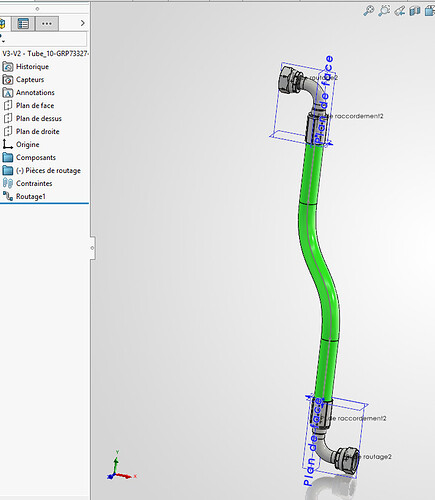Click the Historique clock icon
This screenshot has width=435, height=500.
(8, 67)
